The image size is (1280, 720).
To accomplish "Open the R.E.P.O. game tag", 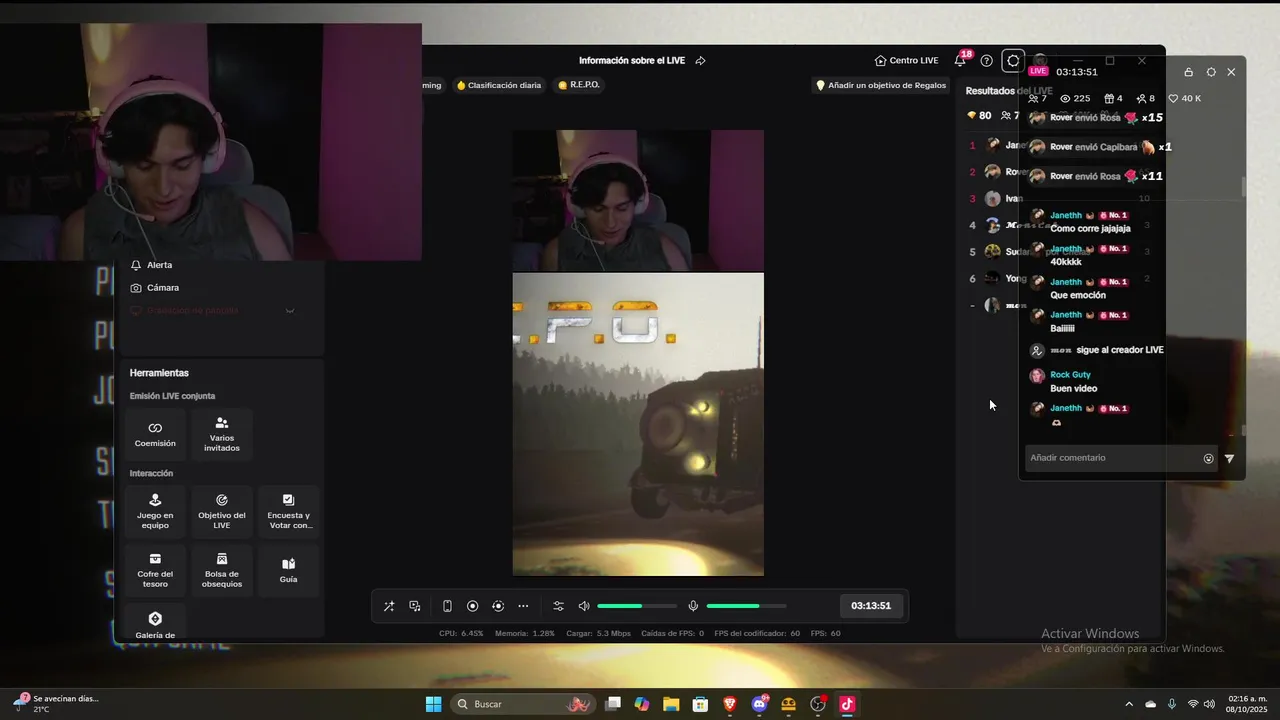I will 579,85.
